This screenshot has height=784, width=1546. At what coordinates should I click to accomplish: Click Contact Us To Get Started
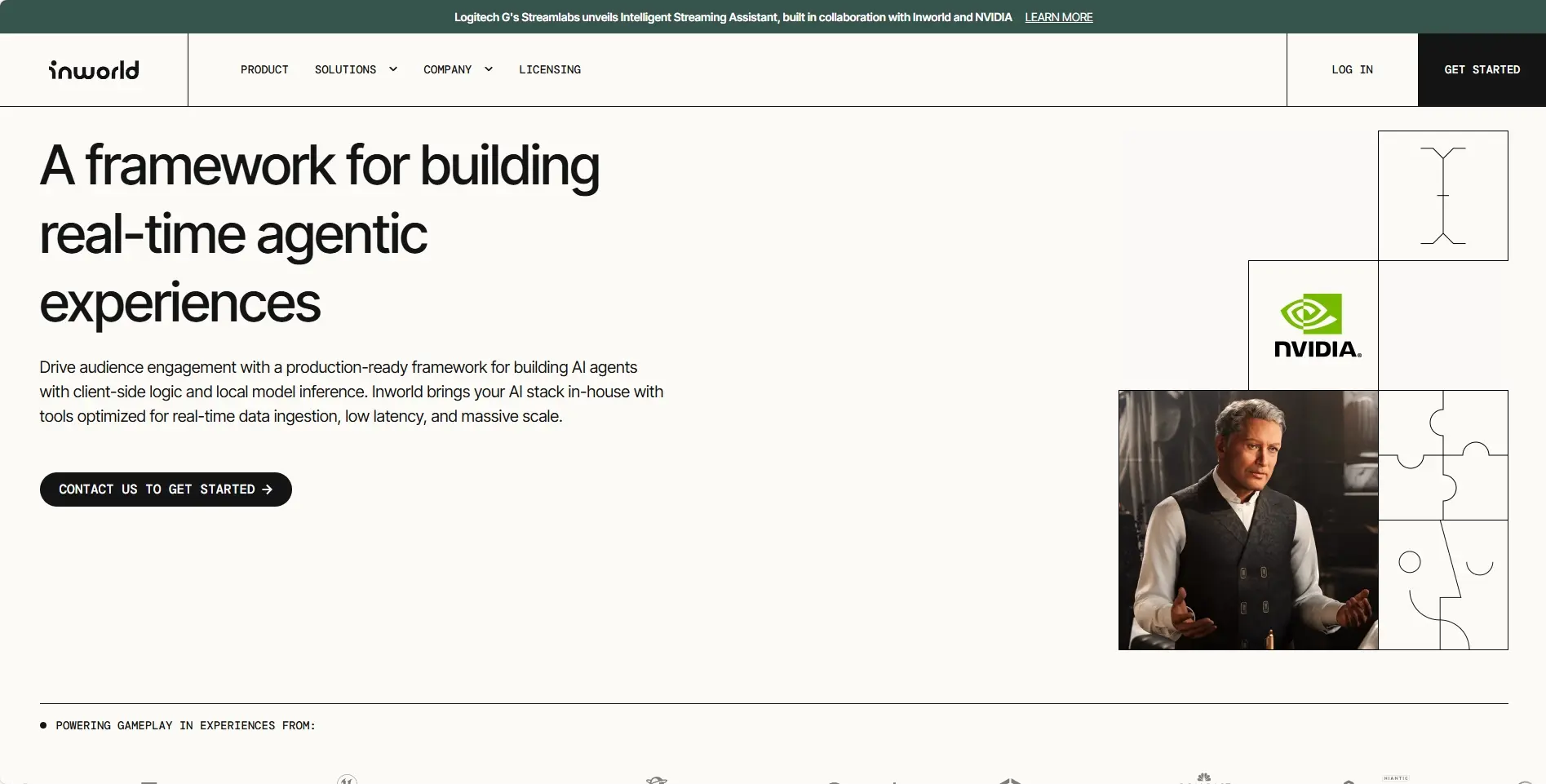pos(166,489)
